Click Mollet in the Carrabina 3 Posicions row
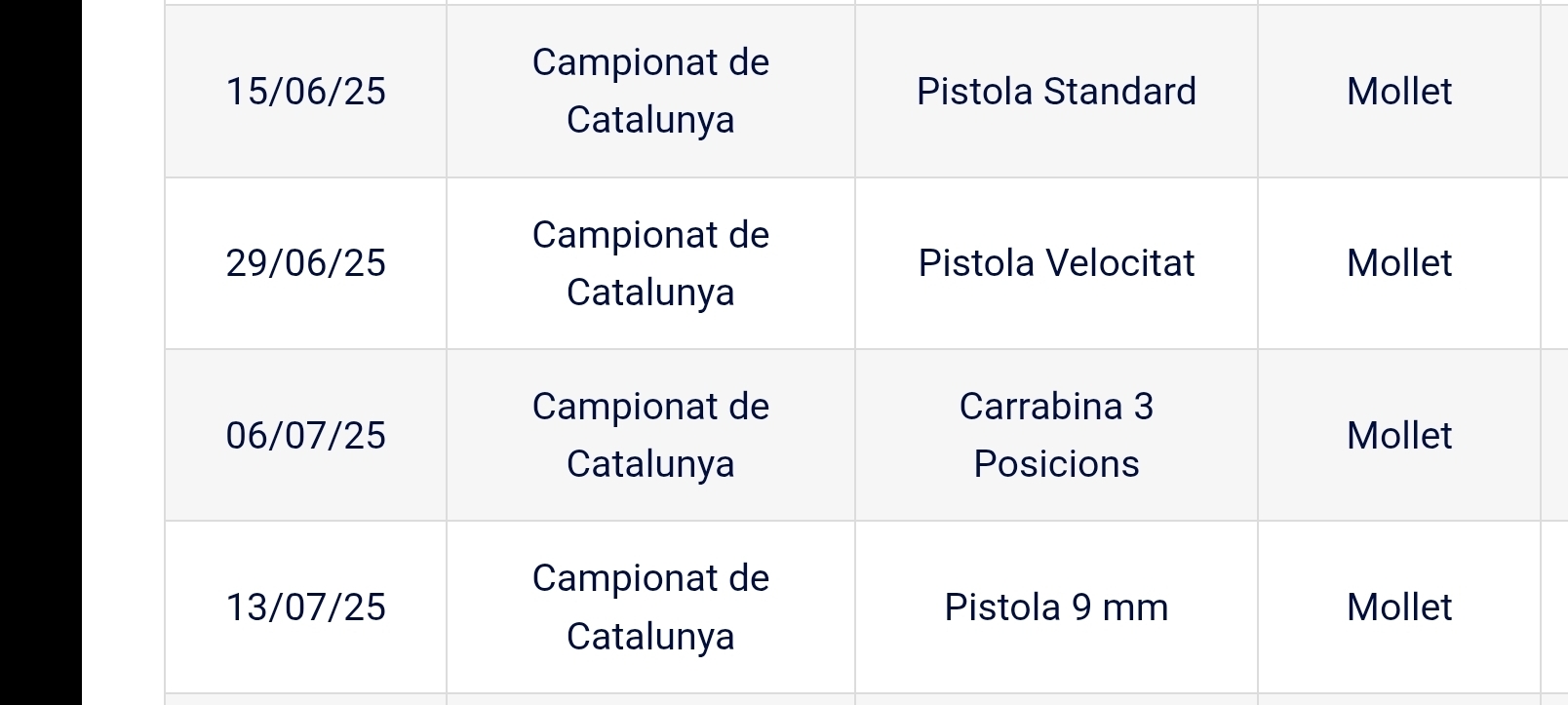Screen dimensions: 1568x705 [1398, 435]
